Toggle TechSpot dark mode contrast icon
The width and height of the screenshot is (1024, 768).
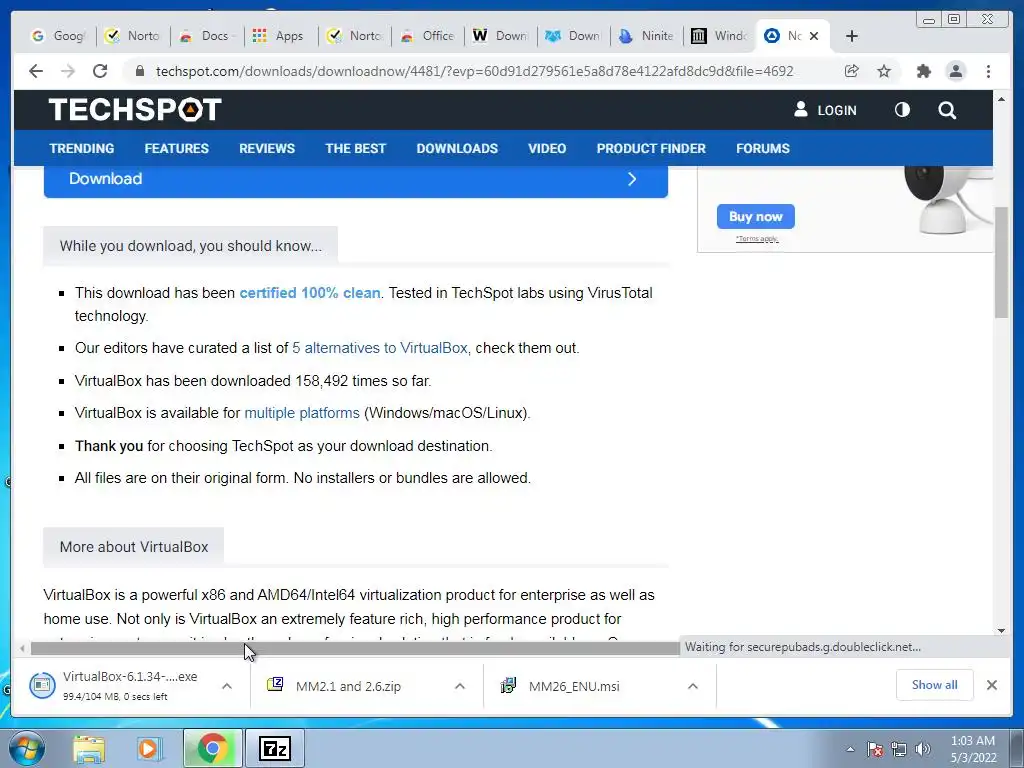902,110
